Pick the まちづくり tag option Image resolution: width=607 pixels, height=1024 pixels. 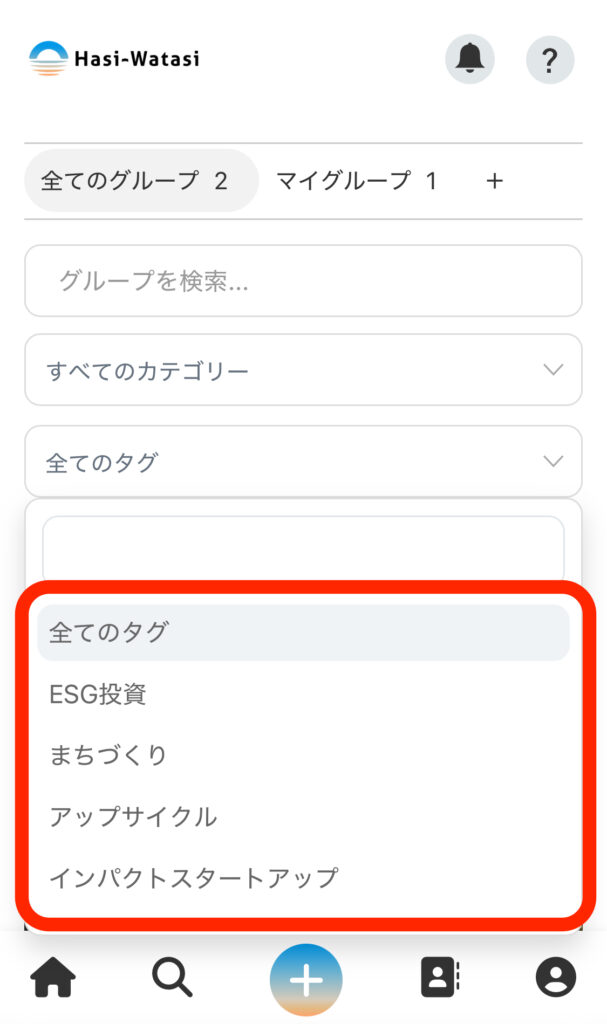point(108,756)
